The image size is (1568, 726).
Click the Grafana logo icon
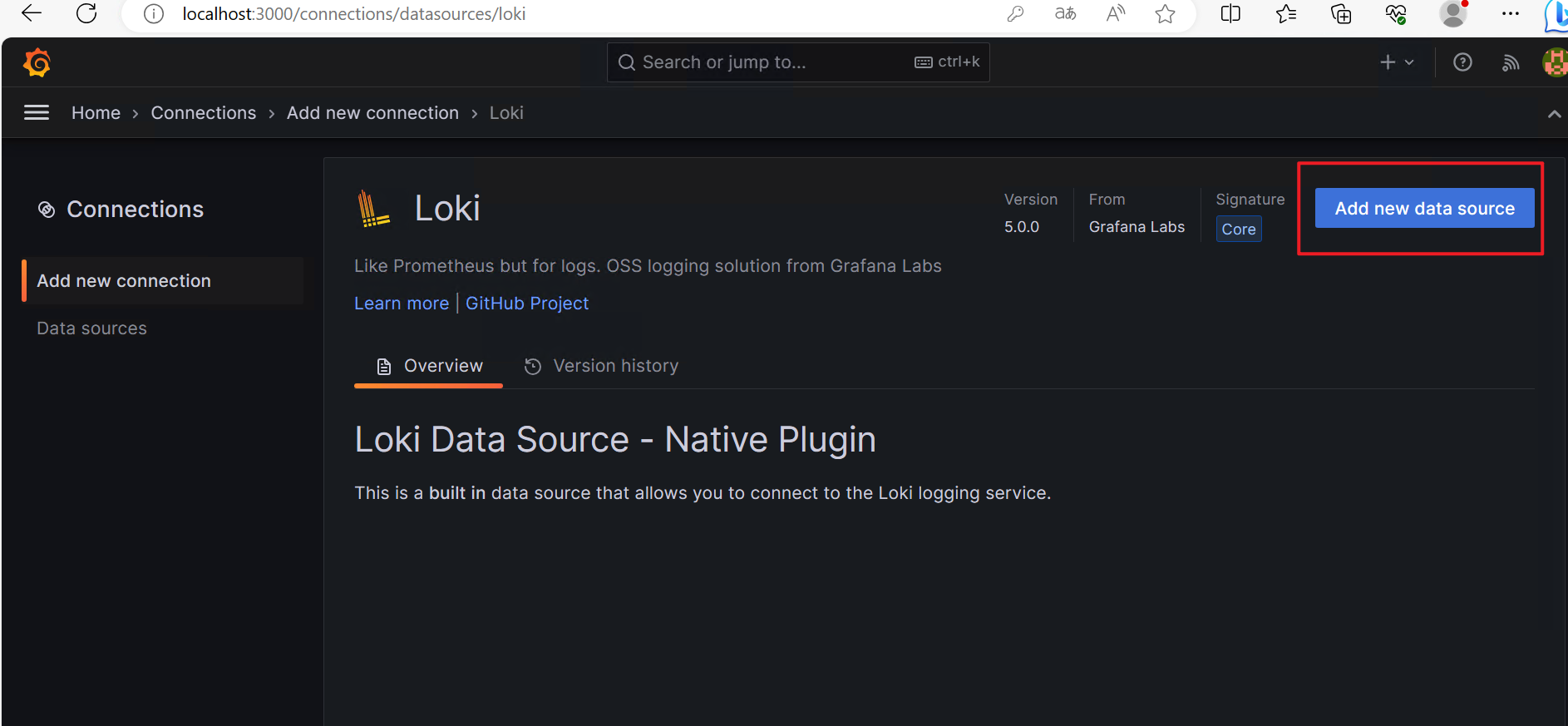(x=37, y=62)
